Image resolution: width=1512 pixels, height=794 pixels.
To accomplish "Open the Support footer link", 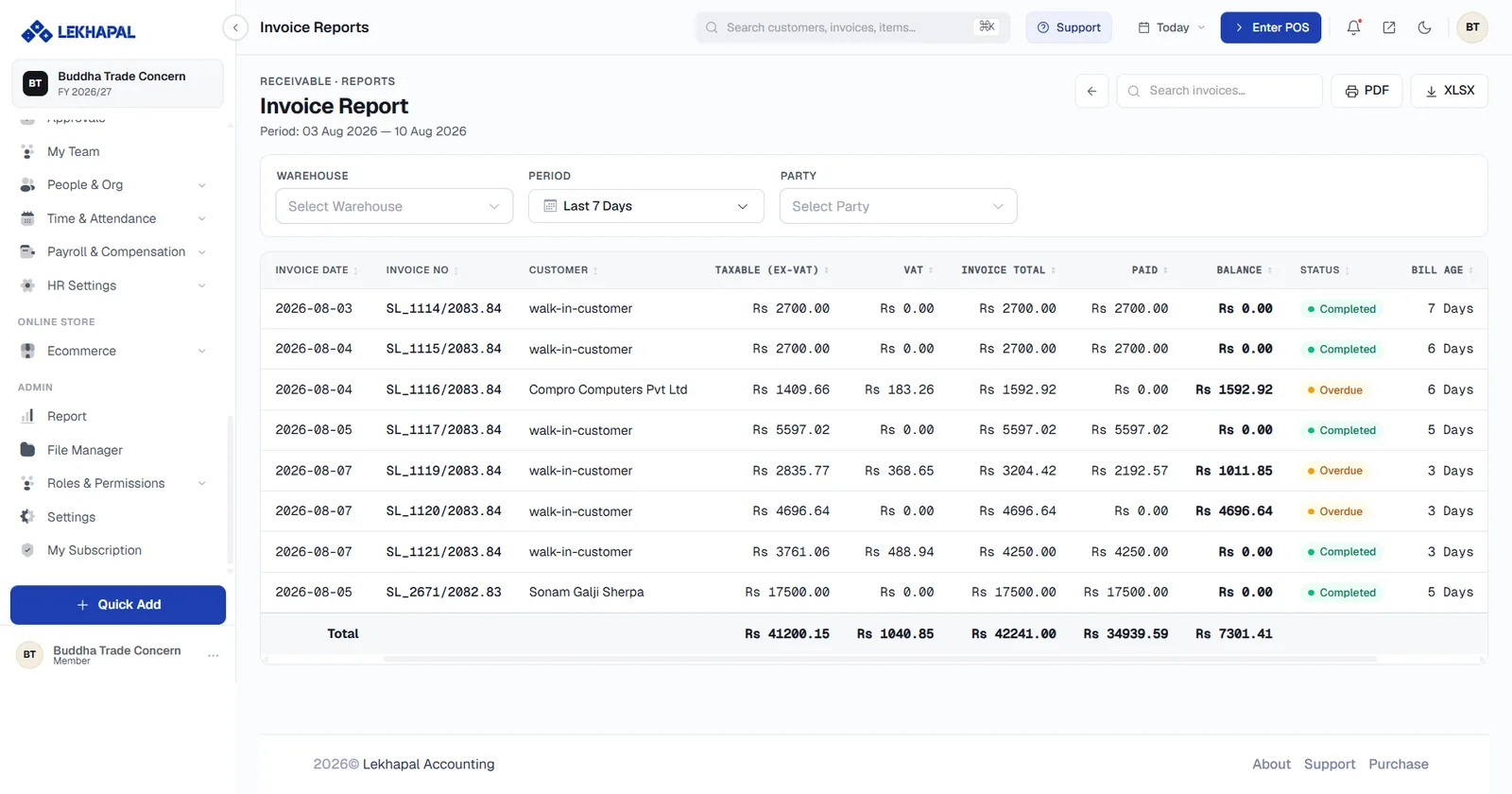I will (1330, 764).
